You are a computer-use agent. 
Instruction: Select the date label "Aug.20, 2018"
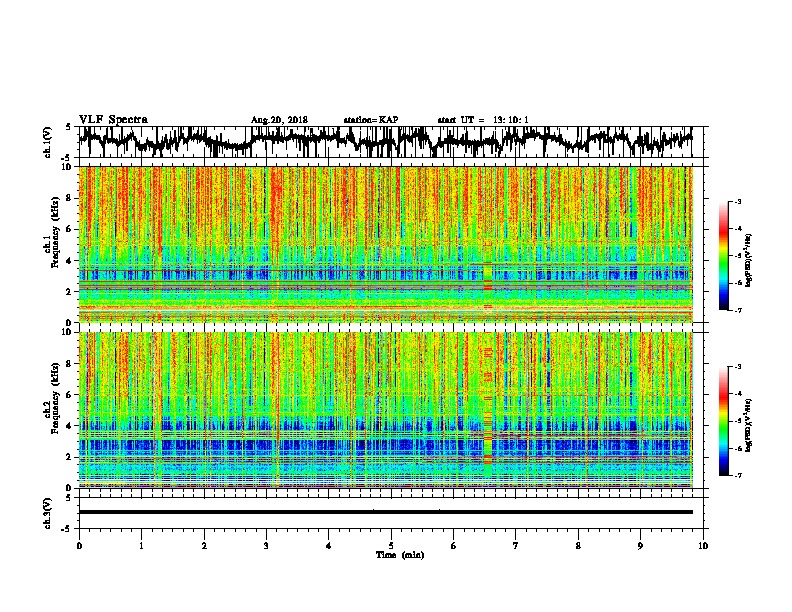click(279, 120)
